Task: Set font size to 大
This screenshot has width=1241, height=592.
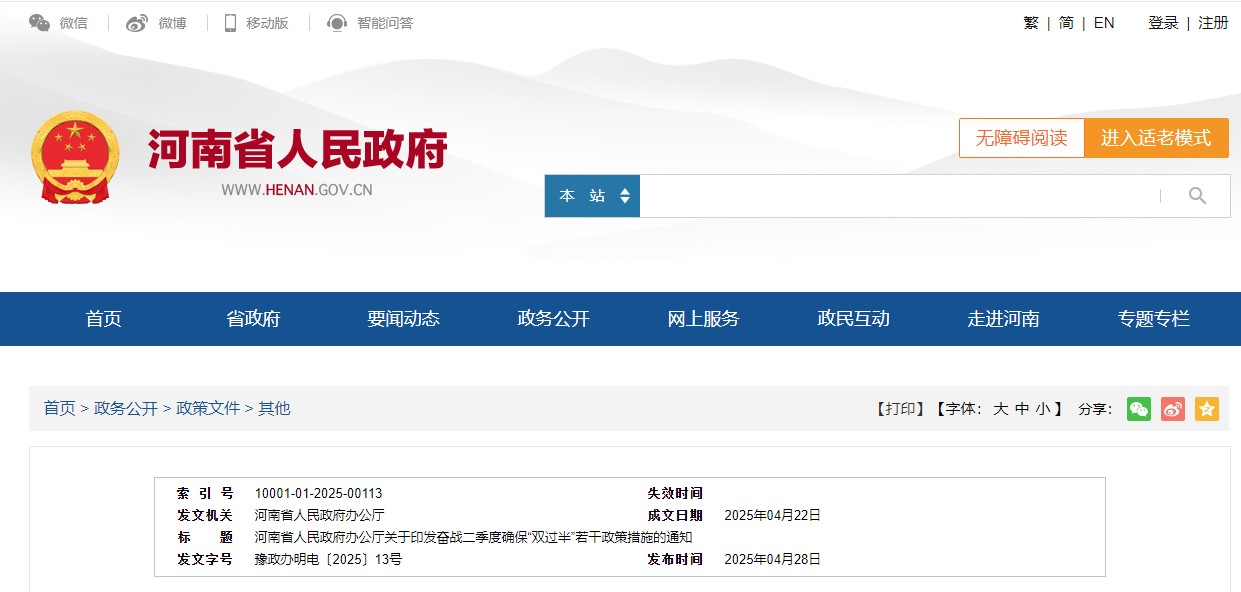Action: (x=1000, y=409)
